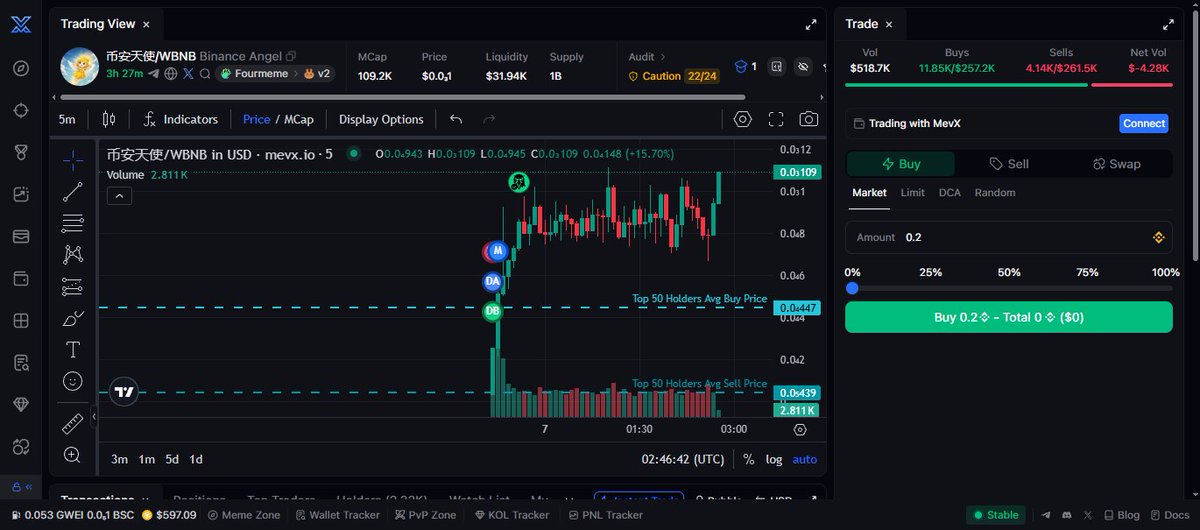This screenshot has width=1200, height=530.
Task: Switch to Limit order type
Action: (912, 192)
